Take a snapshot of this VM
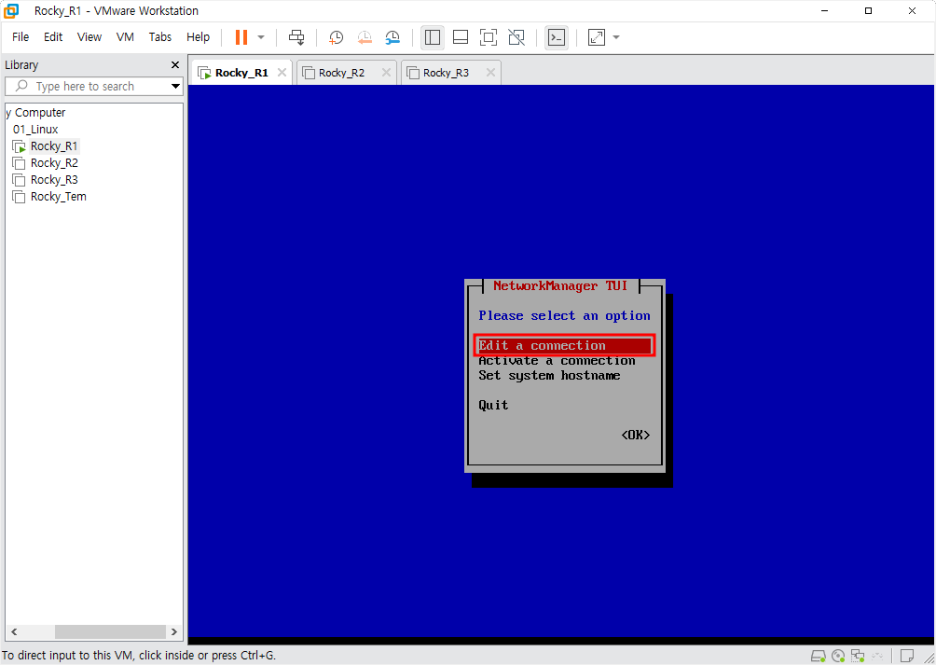This screenshot has height=665, width=936. [x=336, y=38]
